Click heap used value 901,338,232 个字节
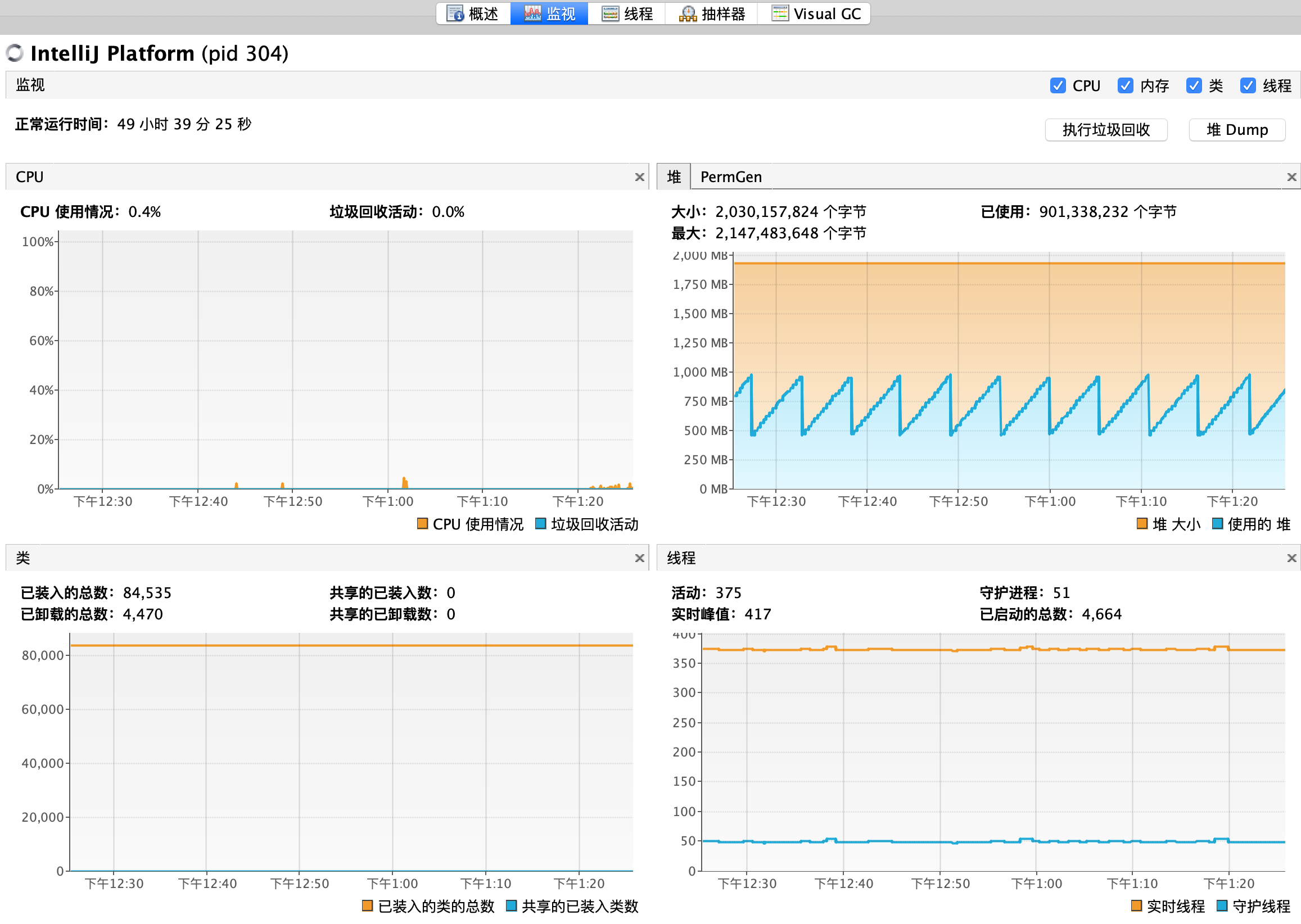 coord(1108,212)
